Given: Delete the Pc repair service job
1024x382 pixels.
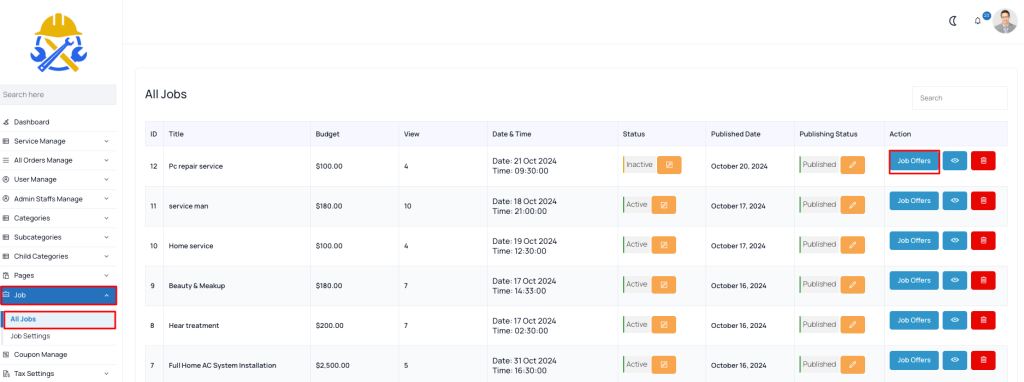Looking at the screenshot, I should [x=983, y=161].
